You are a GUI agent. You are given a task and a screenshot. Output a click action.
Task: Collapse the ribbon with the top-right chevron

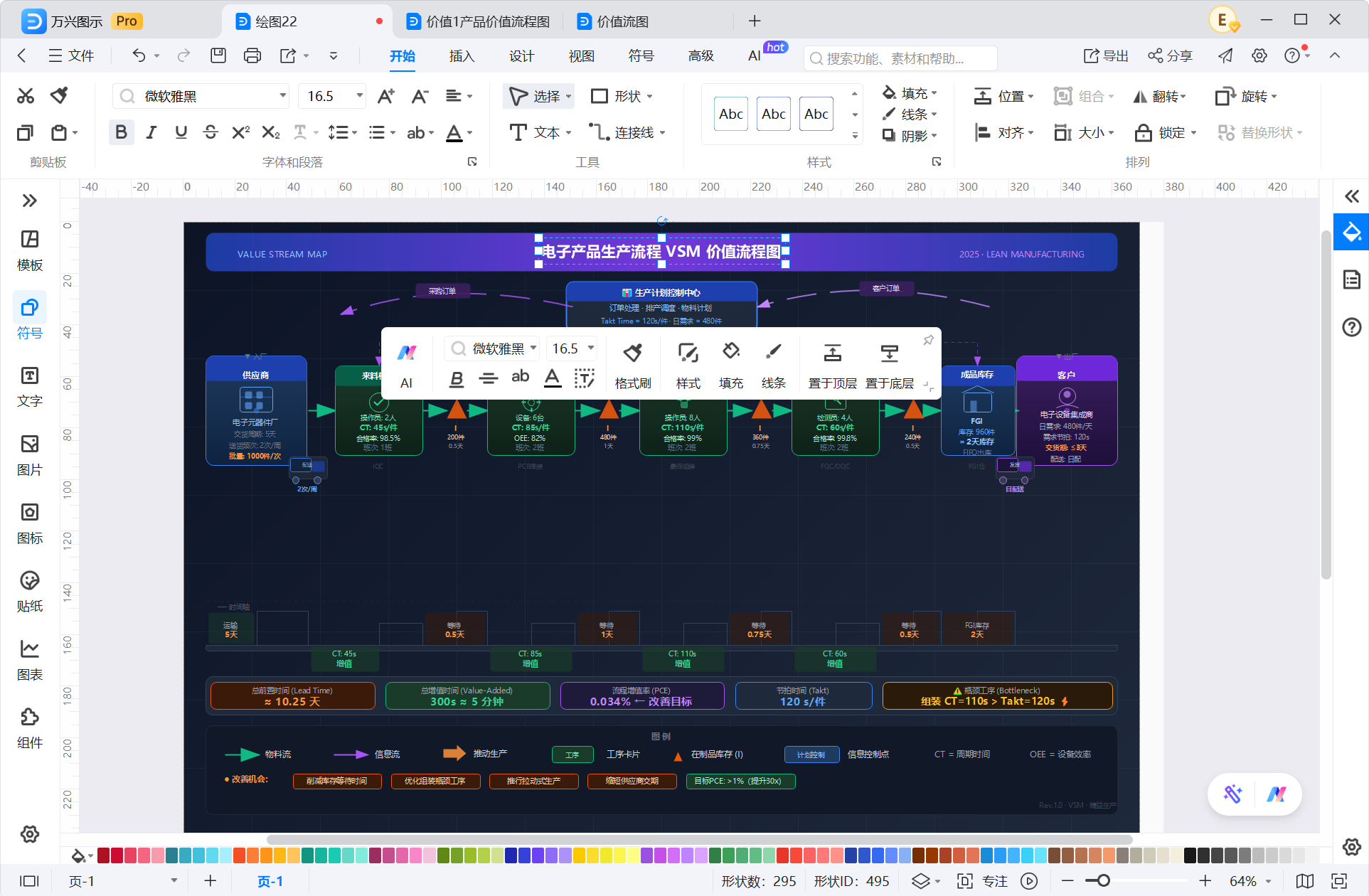pos(1335,55)
